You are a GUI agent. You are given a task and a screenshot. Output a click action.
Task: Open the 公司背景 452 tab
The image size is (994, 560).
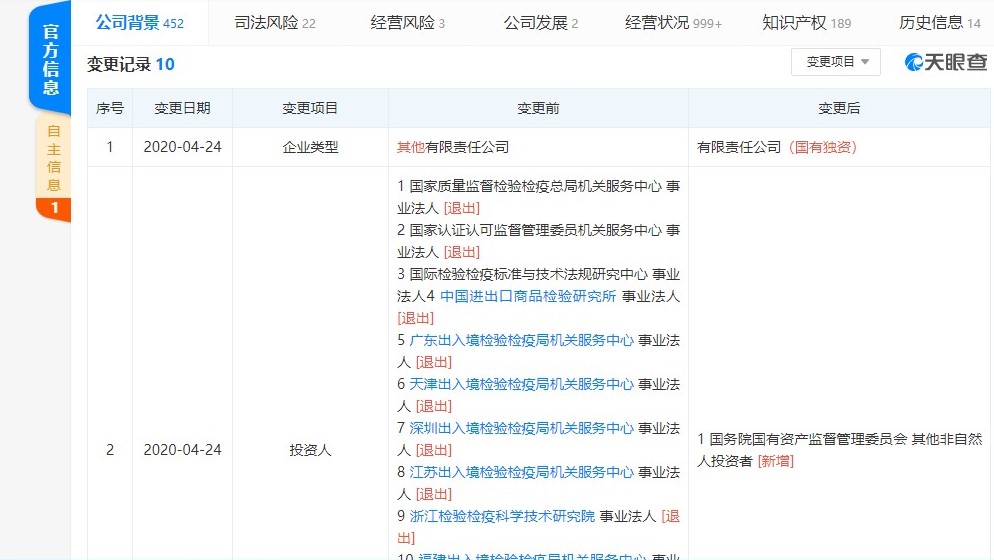point(139,23)
